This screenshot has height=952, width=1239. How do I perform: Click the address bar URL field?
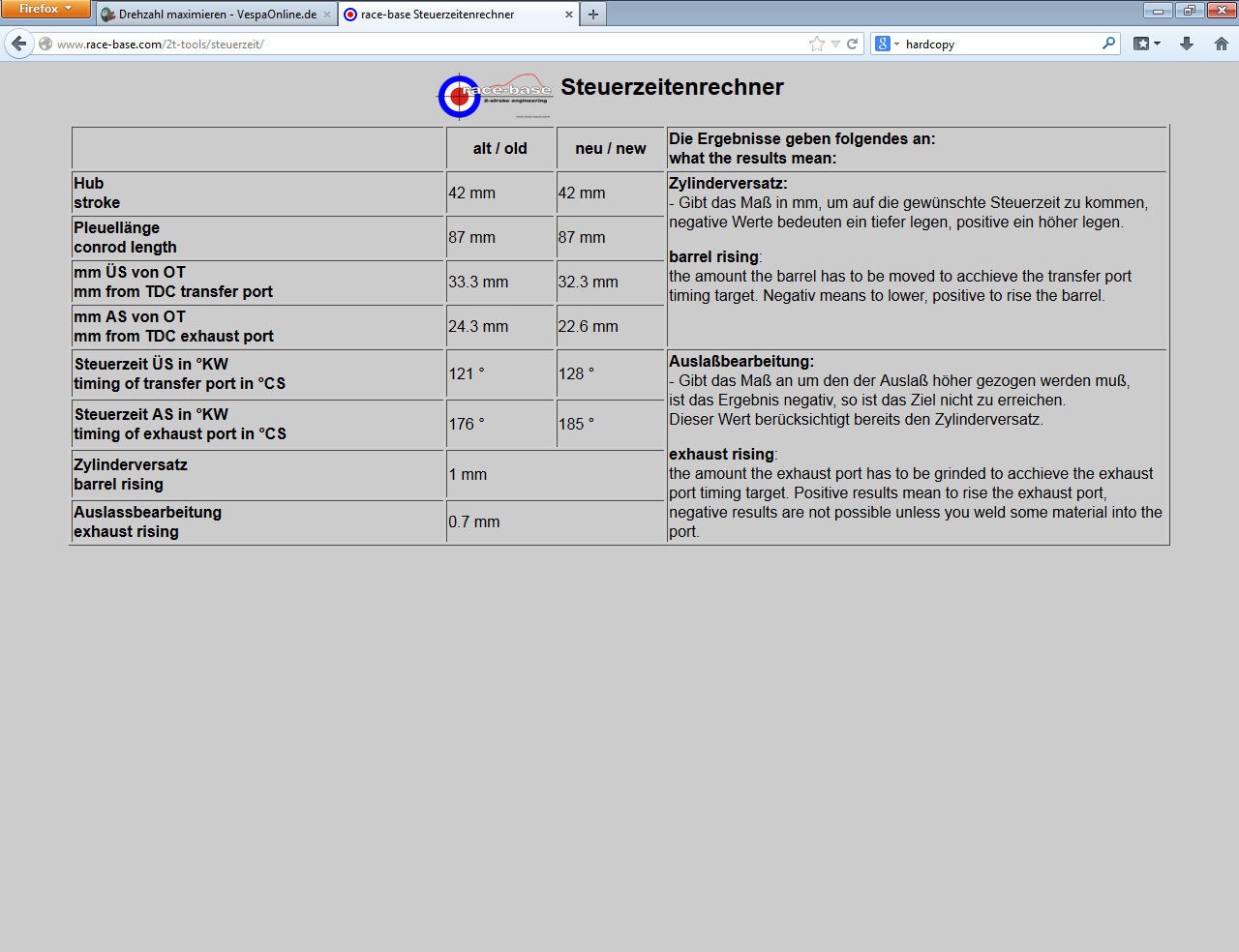click(426, 44)
